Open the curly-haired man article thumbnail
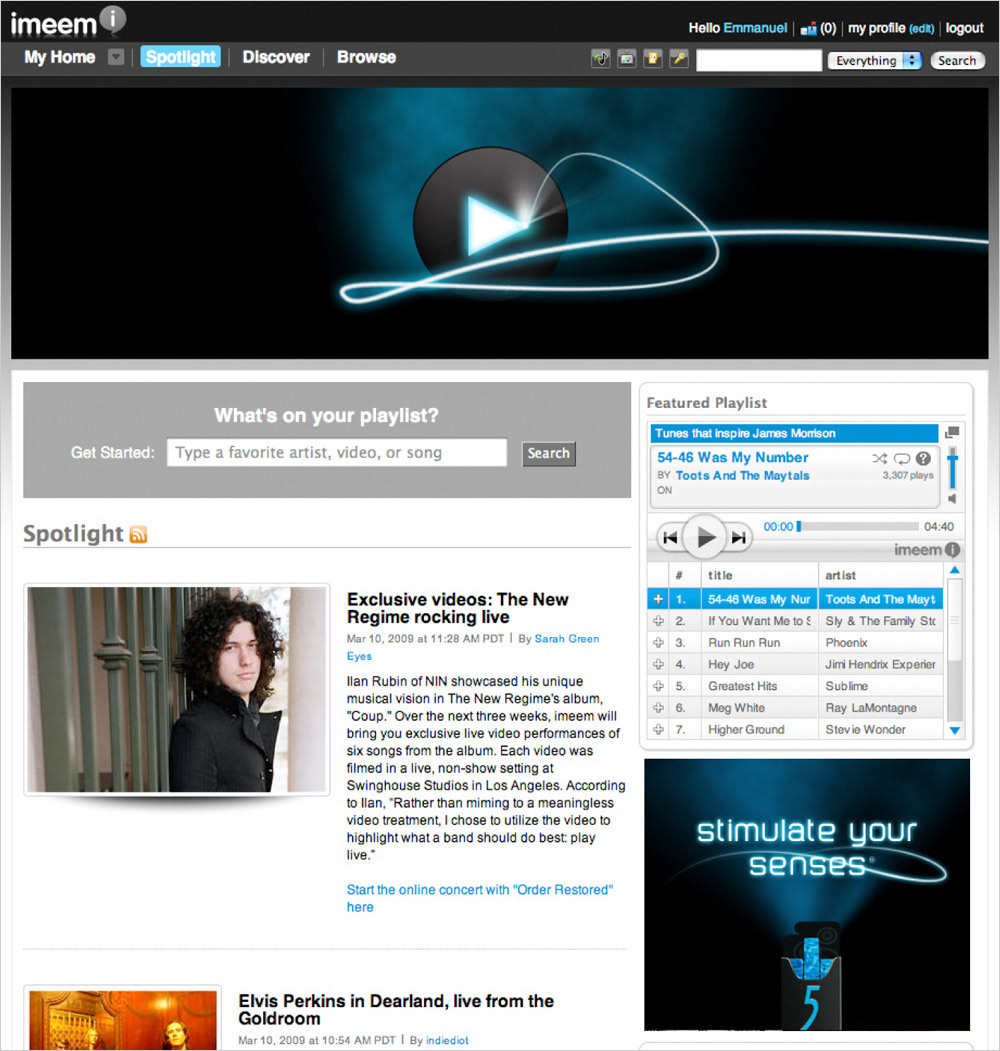The width and height of the screenshot is (1000, 1051). click(177, 690)
